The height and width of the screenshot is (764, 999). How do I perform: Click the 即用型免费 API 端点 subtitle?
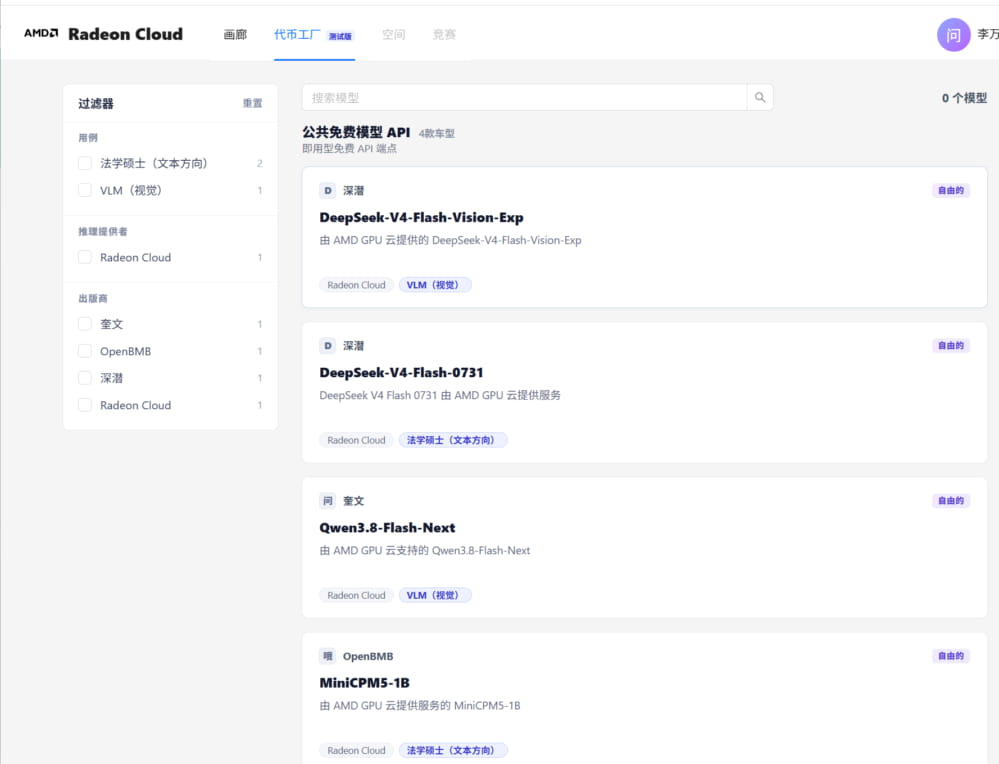tap(349, 148)
